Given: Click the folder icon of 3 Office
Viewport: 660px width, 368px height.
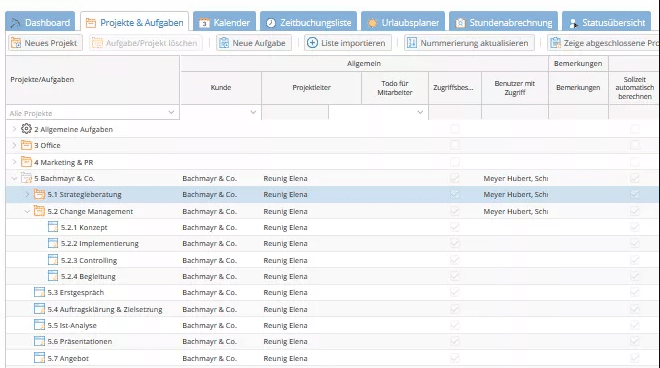Looking at the screenshot, I should click(27, 145).
